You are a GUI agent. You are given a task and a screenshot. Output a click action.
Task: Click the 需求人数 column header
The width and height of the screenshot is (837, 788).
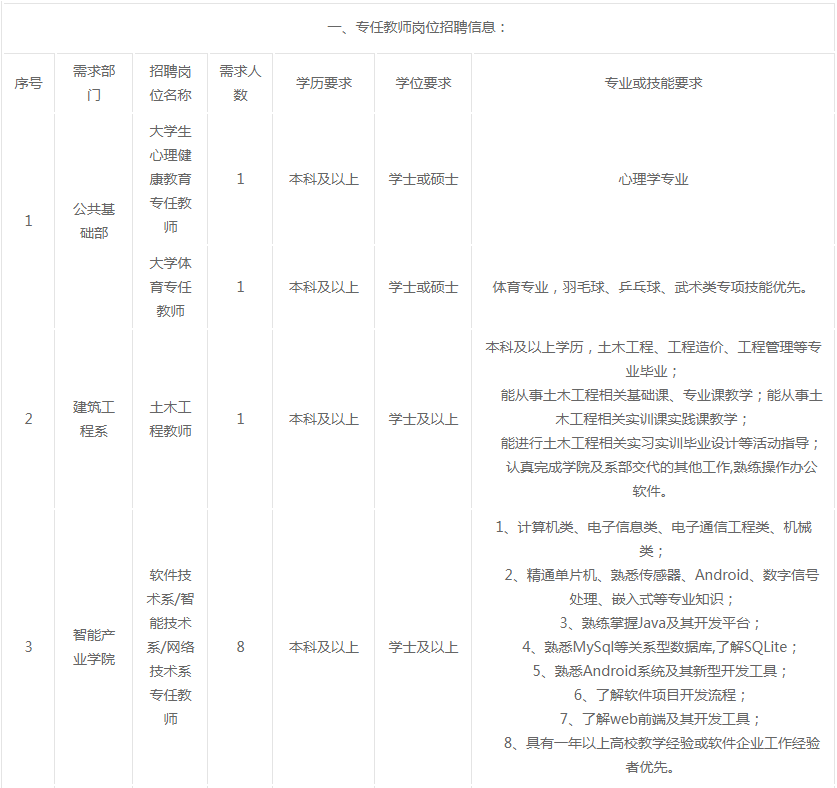[240, 83]
